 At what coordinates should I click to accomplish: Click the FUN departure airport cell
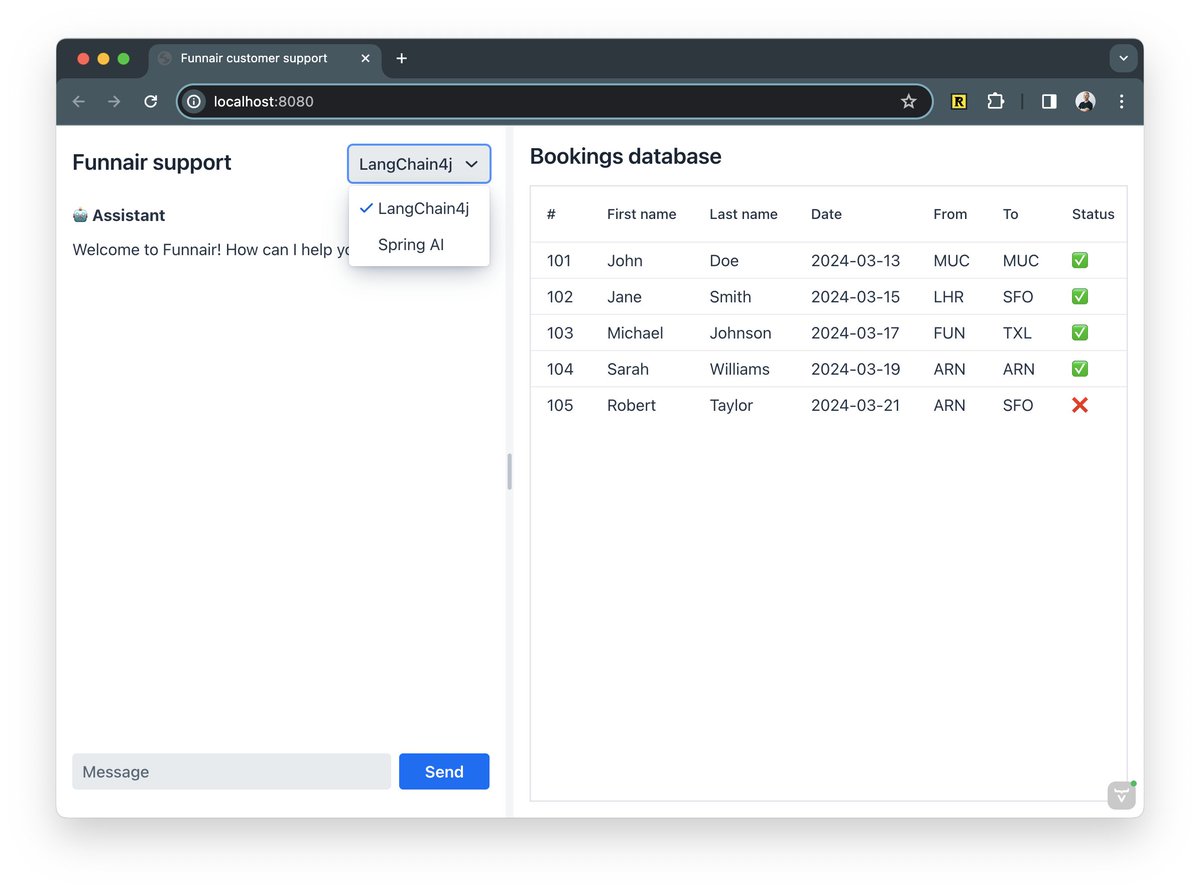click(949, 332)
